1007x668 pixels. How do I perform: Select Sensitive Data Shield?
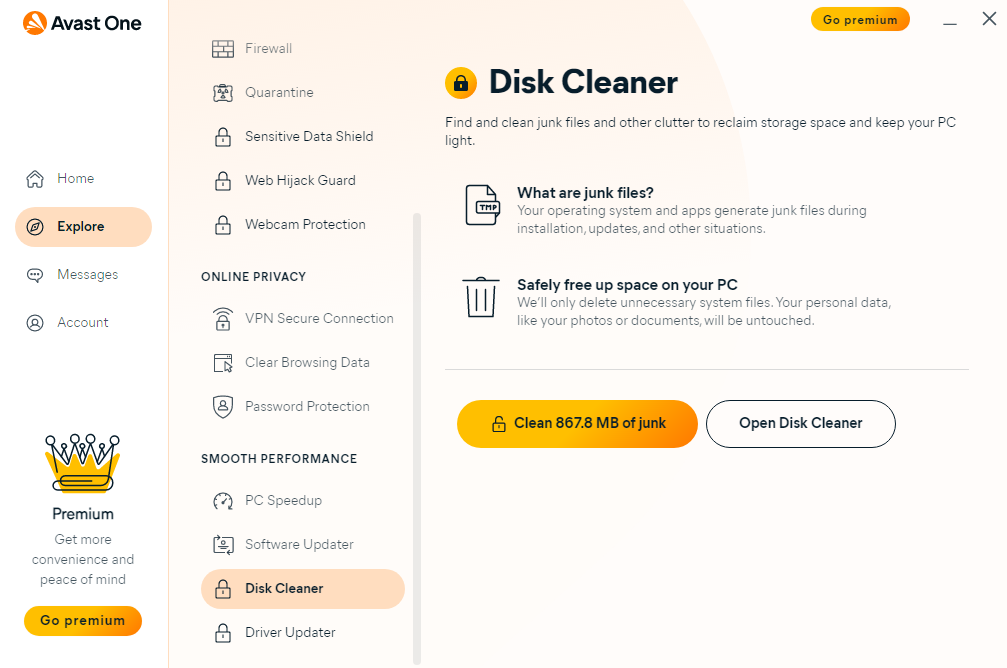(x=302, y=137)
